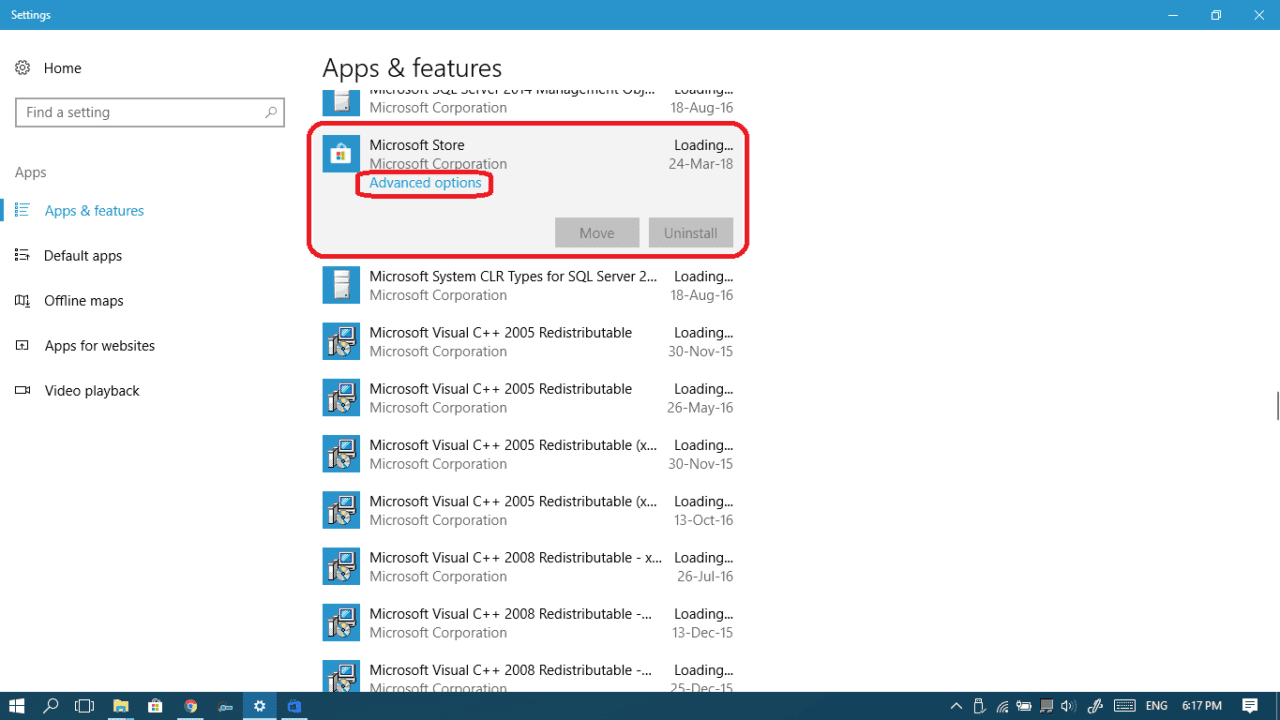Click the Video playback sidebar icon
This screenshot has height=720, width=1280.
pos(21,390)
